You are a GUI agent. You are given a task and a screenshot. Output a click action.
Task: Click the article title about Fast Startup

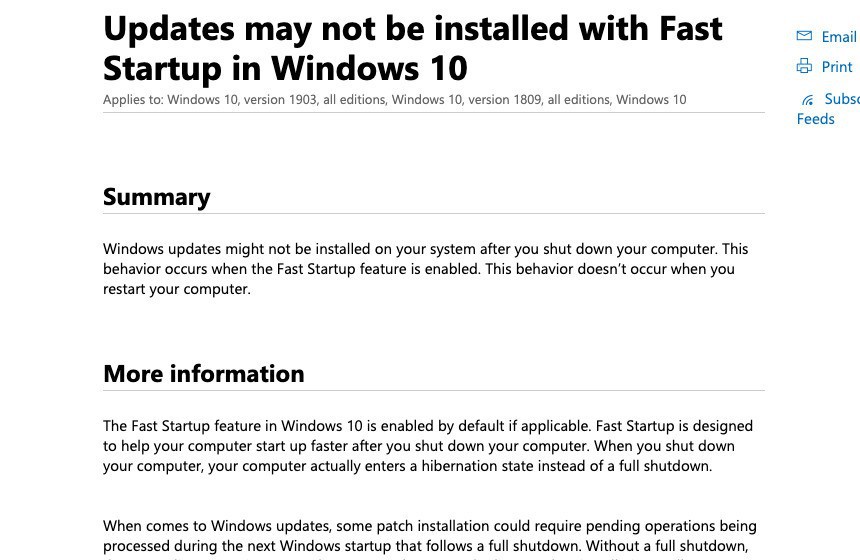[x=412, y=48]
